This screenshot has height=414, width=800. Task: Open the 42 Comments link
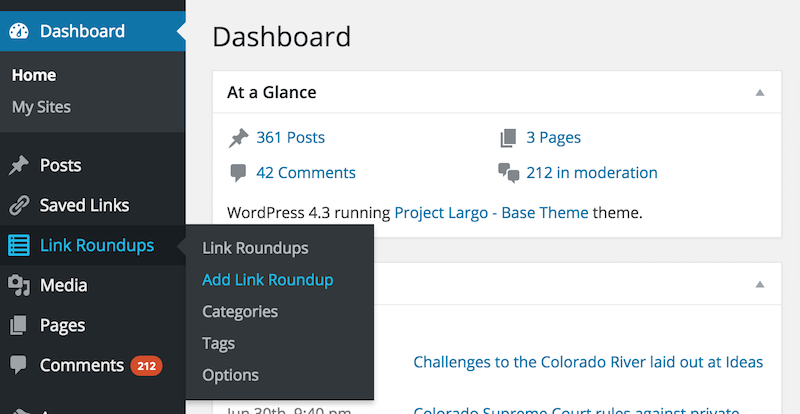[x=306, y=173]
